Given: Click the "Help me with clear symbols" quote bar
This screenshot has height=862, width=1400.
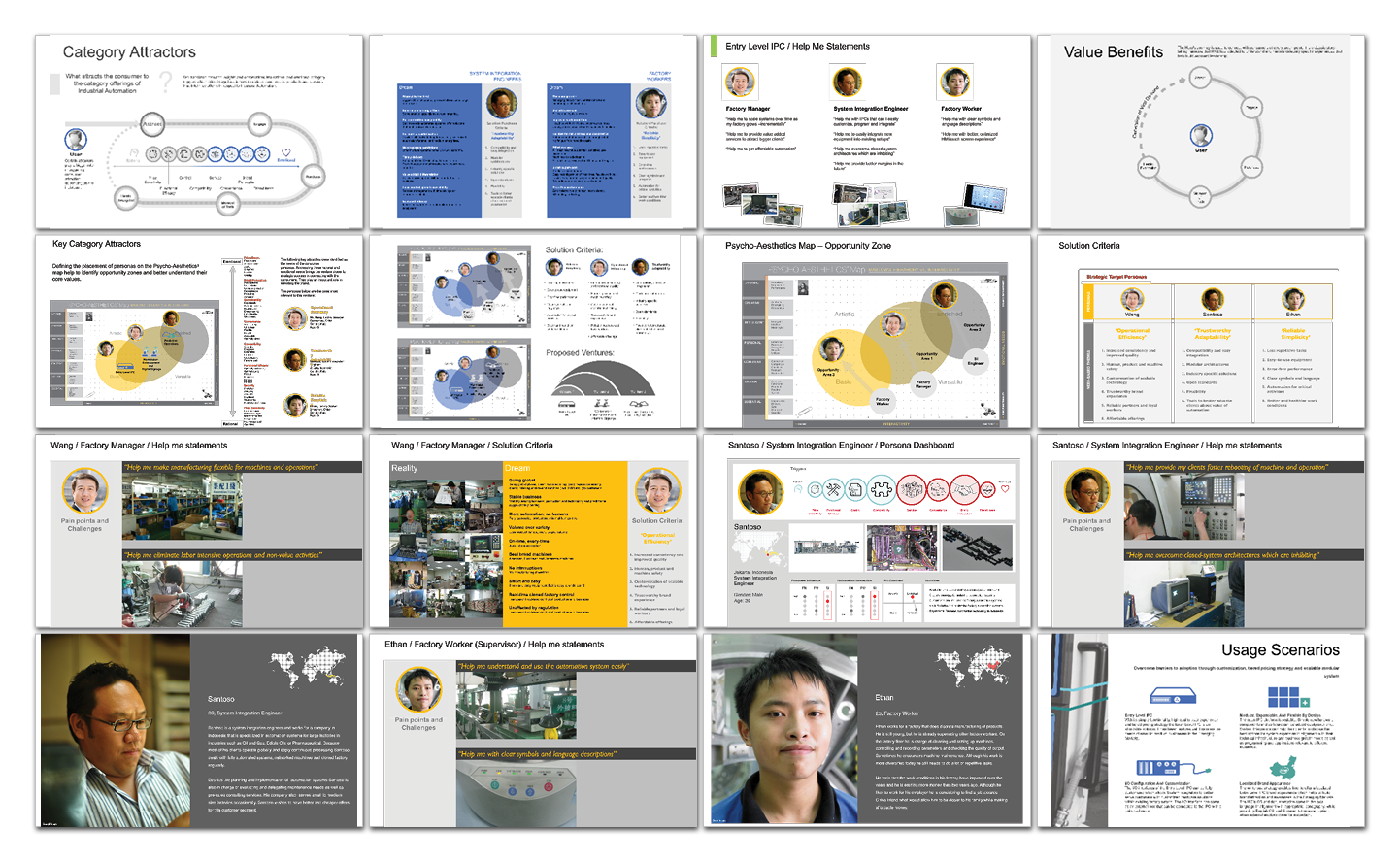Looking at the screenshot, I should coord(576,754).
